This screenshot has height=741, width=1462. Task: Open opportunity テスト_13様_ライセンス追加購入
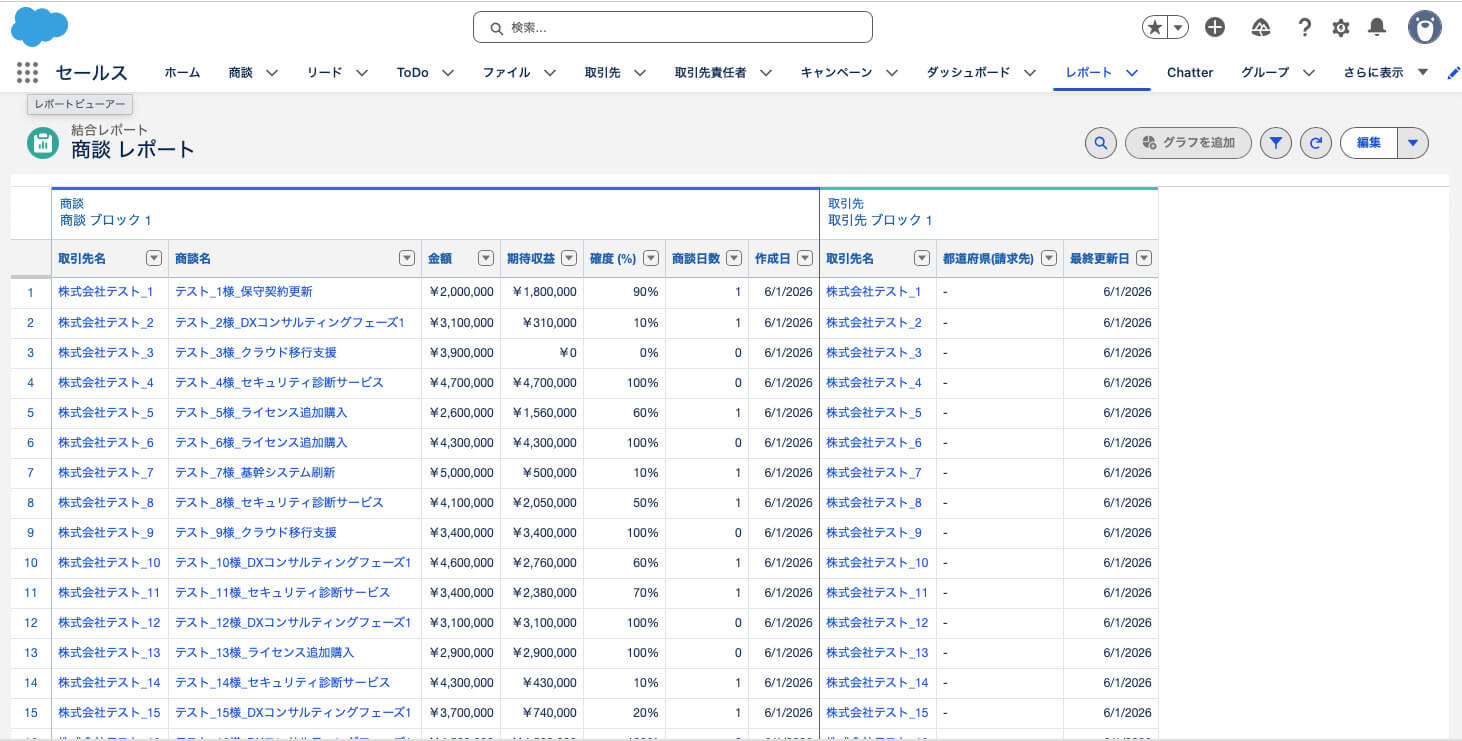click(x=265, y=652)
